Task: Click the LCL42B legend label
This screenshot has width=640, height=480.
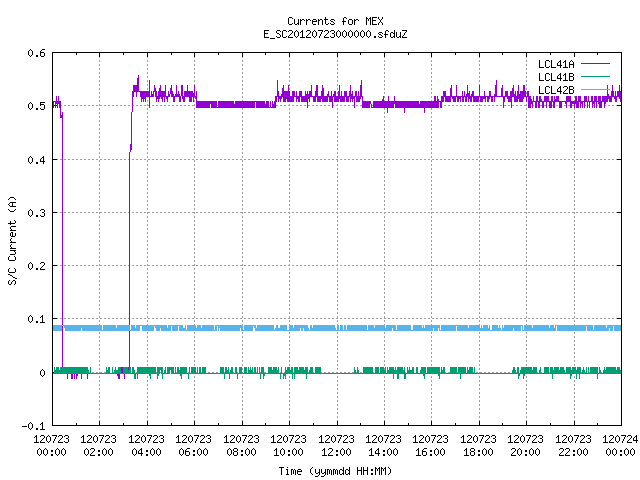Action: [x=556, y=90]
